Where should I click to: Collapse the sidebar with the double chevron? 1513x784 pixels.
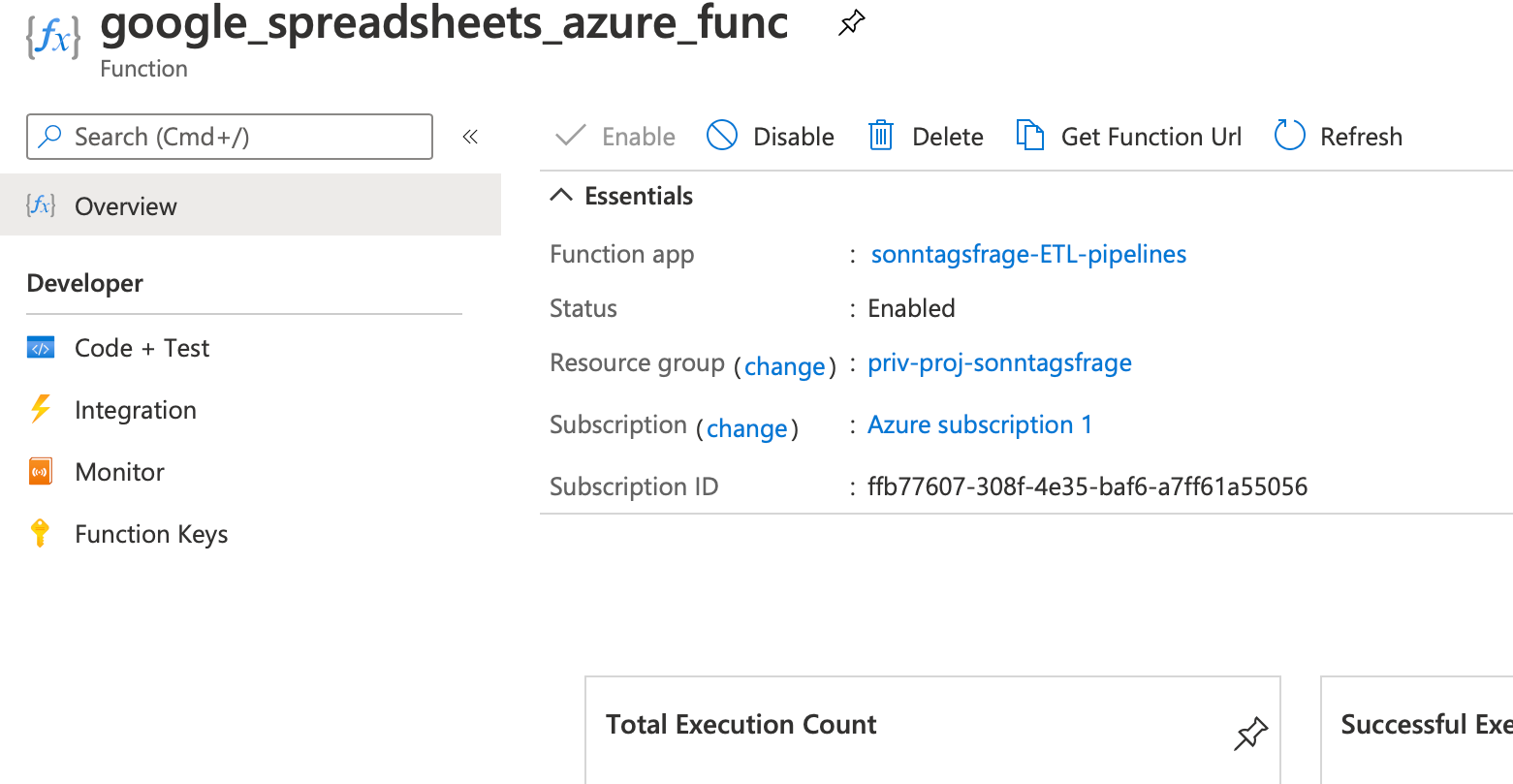(x=470, y=137)
